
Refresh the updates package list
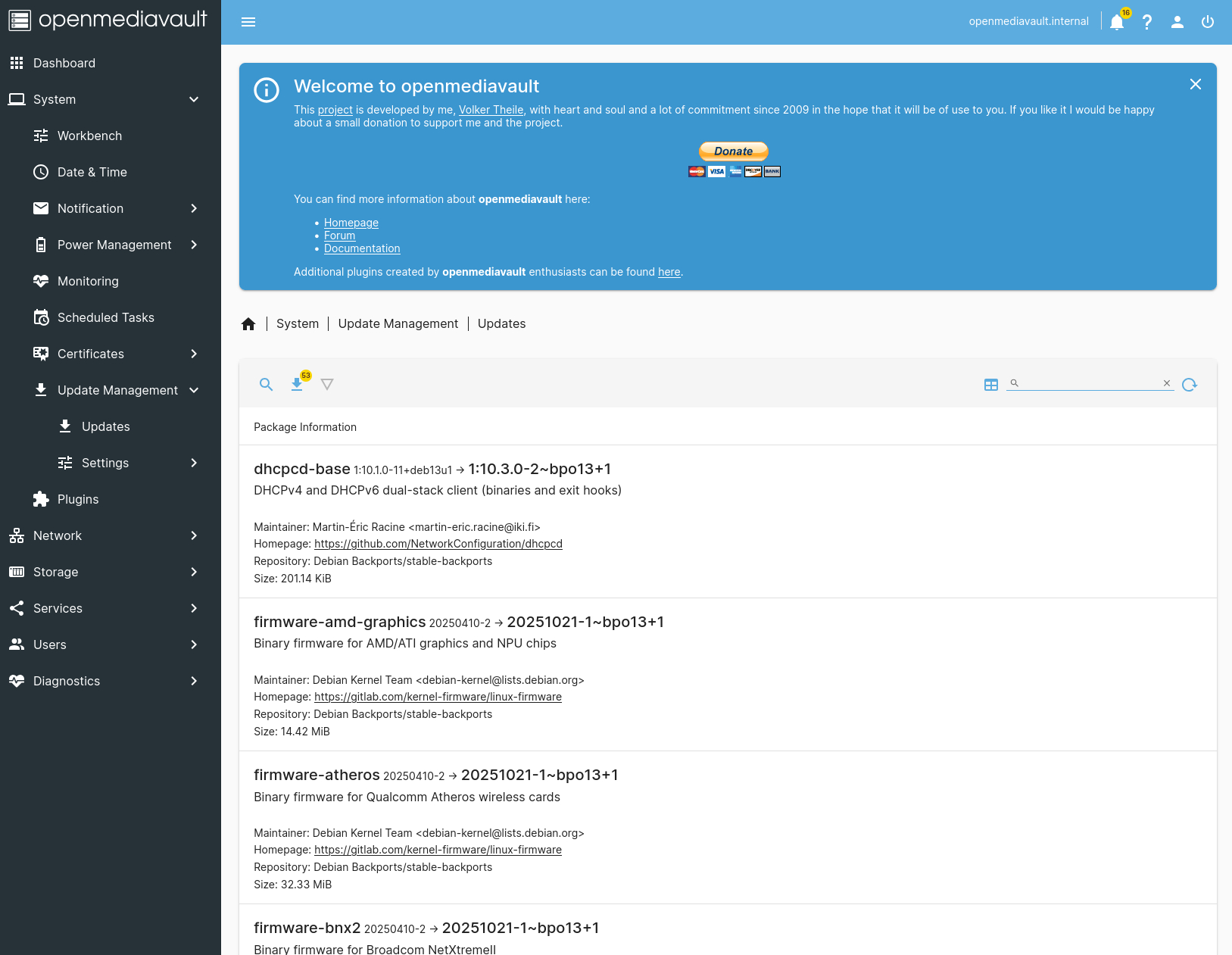[1190, 385]
